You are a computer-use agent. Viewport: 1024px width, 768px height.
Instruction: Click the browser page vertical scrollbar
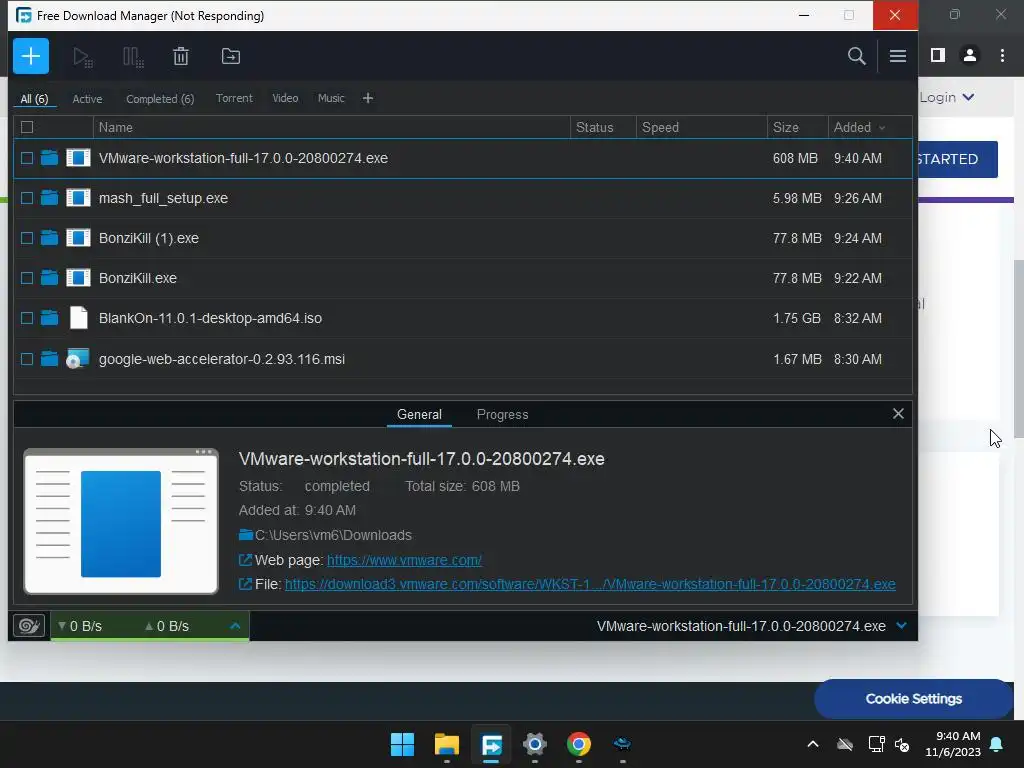[1018, 349]
